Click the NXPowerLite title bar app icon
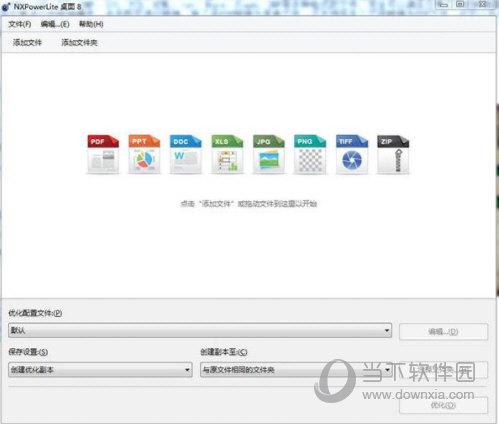This screenshot has width=499, height=424. pyautogui.click(x=6, y=6)
